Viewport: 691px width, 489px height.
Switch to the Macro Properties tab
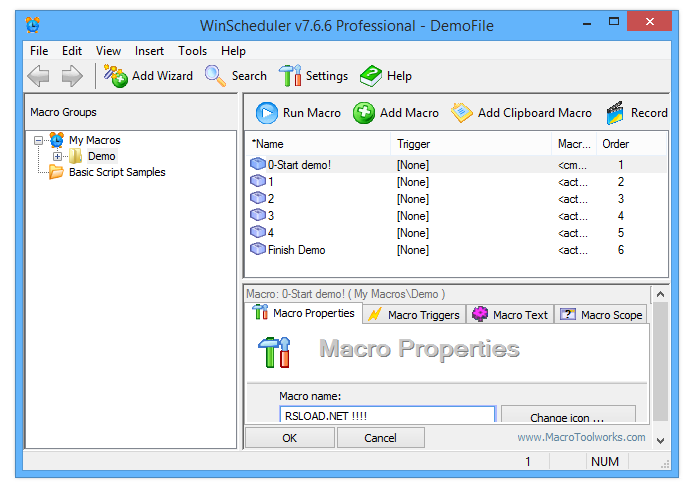coord(304,313)
